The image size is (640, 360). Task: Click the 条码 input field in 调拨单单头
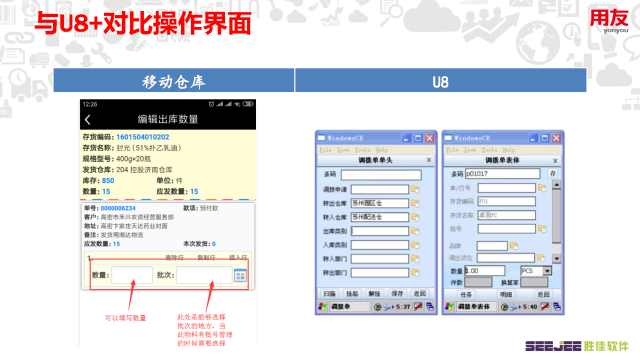(x=381, y=175)
